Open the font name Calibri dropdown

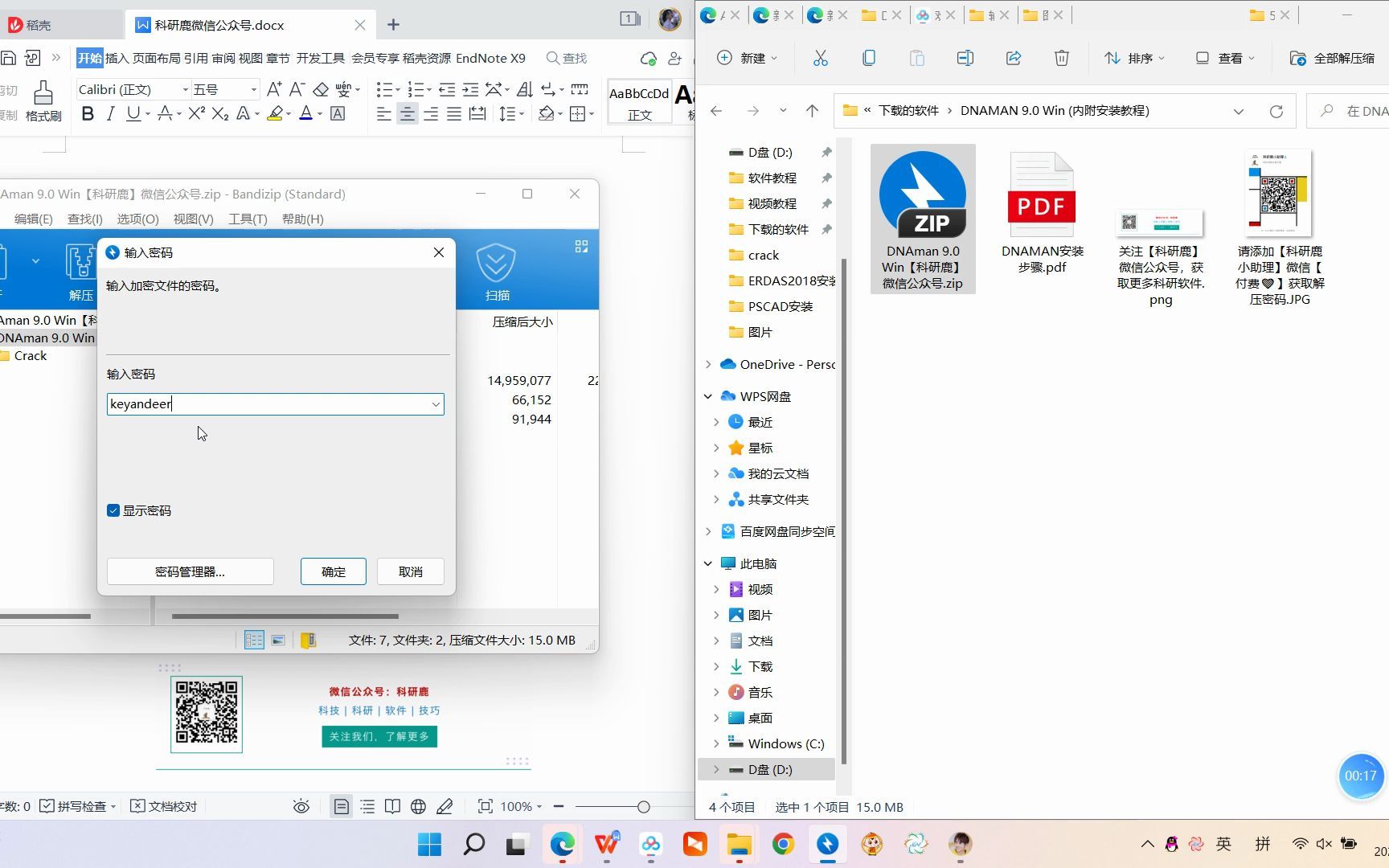point(185,89)
